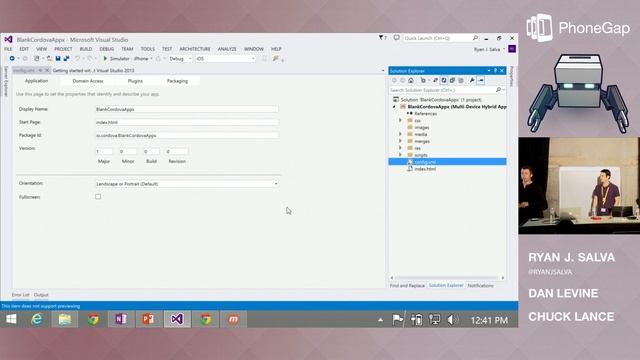The width and height of the screenshot is (640, 360).
Task: Select index.html in Solution Explorer
Action: tap(425, 169)
